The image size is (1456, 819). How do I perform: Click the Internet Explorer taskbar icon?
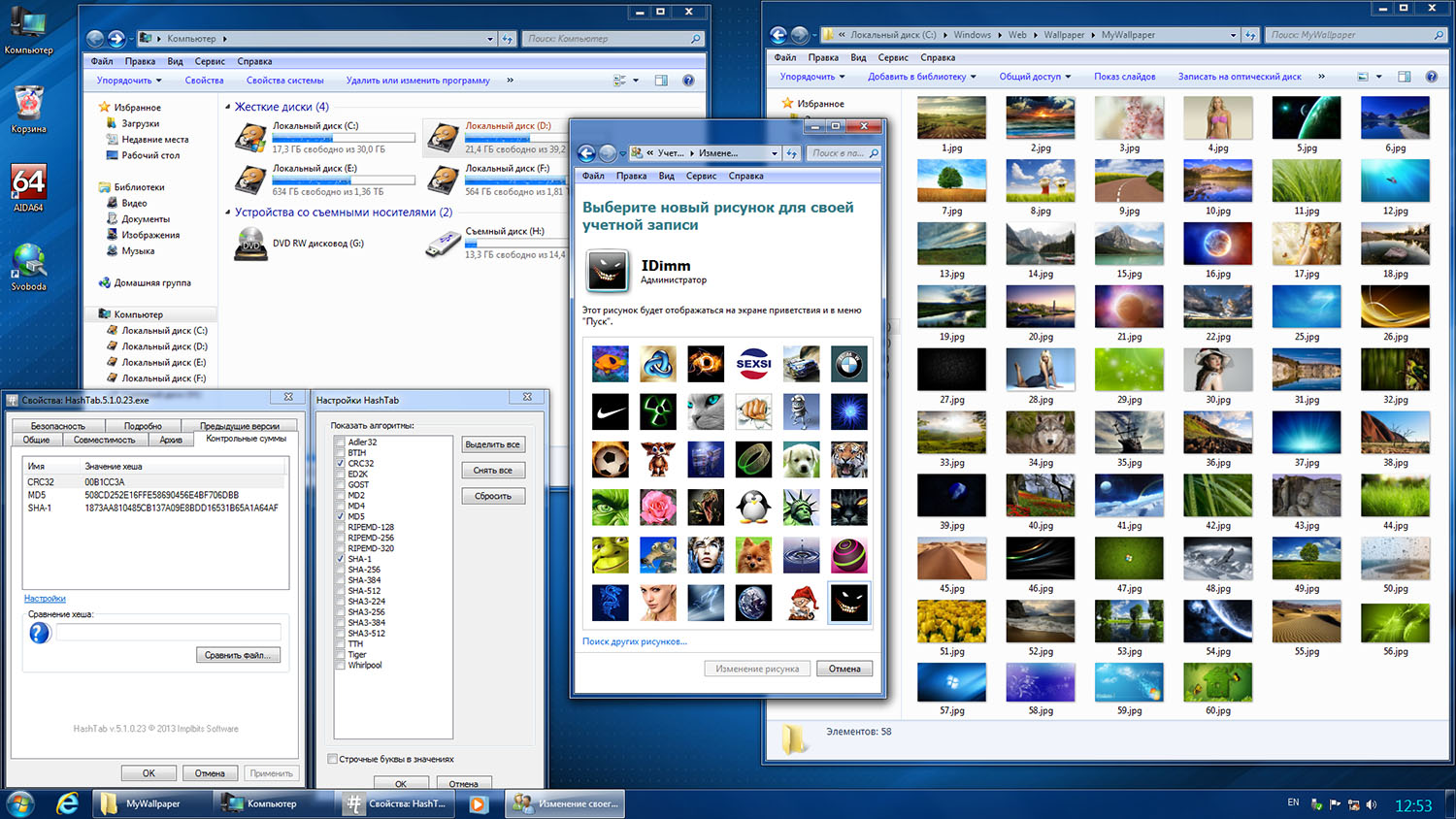pyautogui.click(x=67, y=803)
